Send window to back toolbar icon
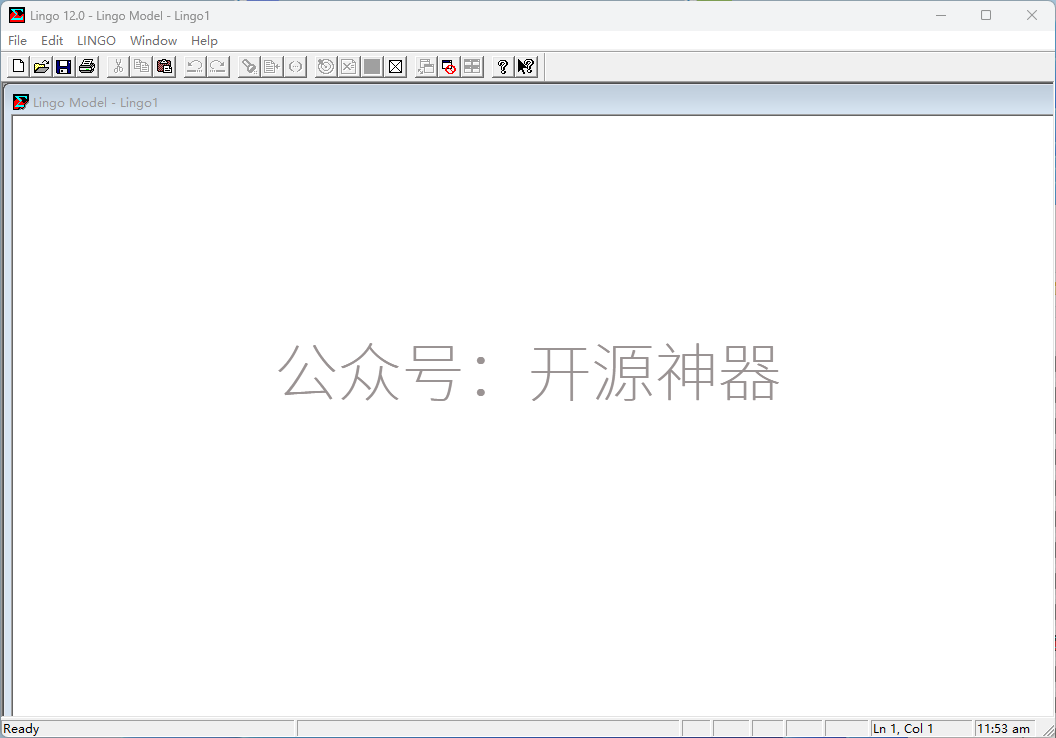The width and height of the screenshot is (1056, 738). click(426, 67)
